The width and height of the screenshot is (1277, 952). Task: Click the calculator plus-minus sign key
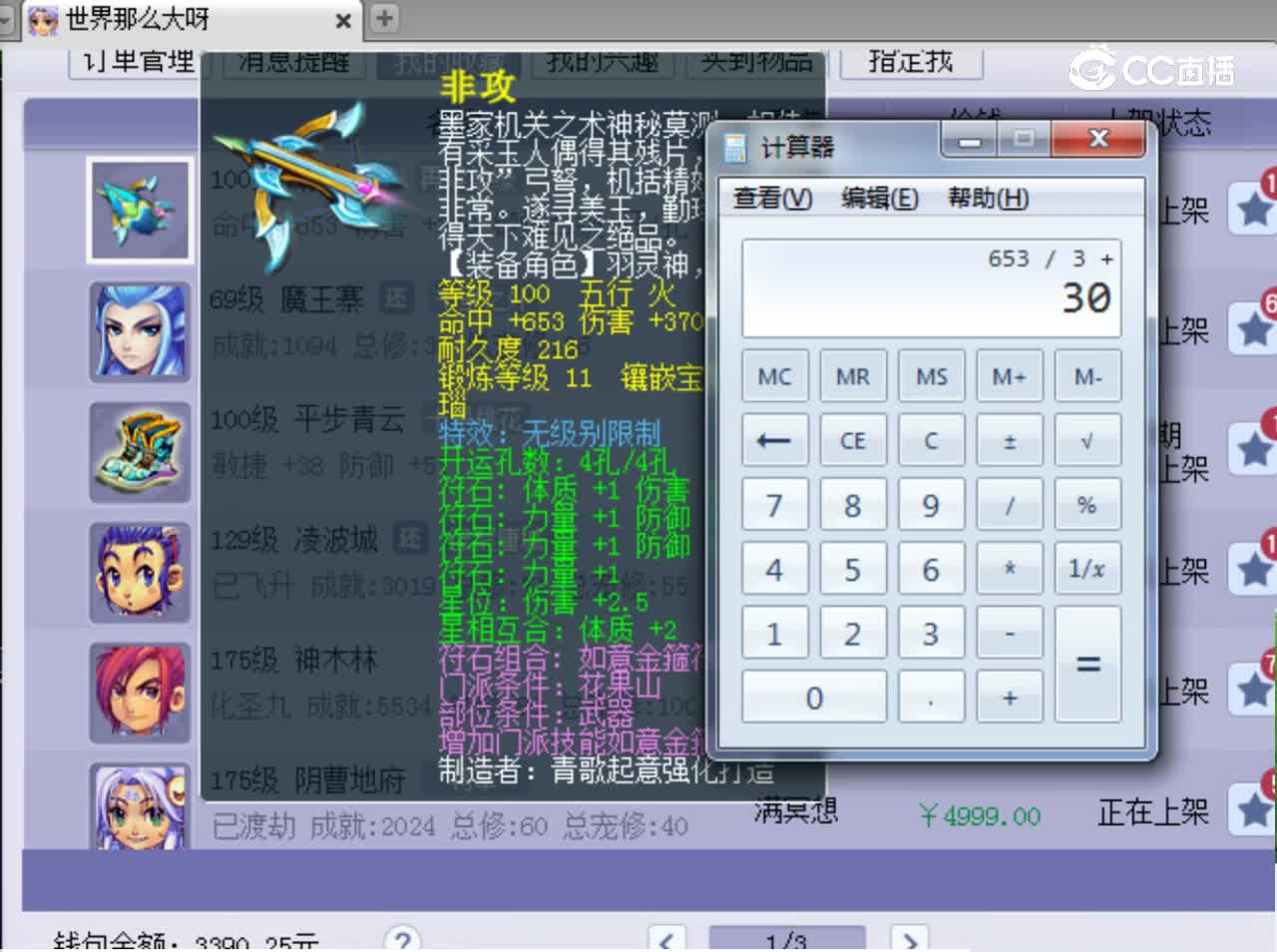tap(1010, 440)
